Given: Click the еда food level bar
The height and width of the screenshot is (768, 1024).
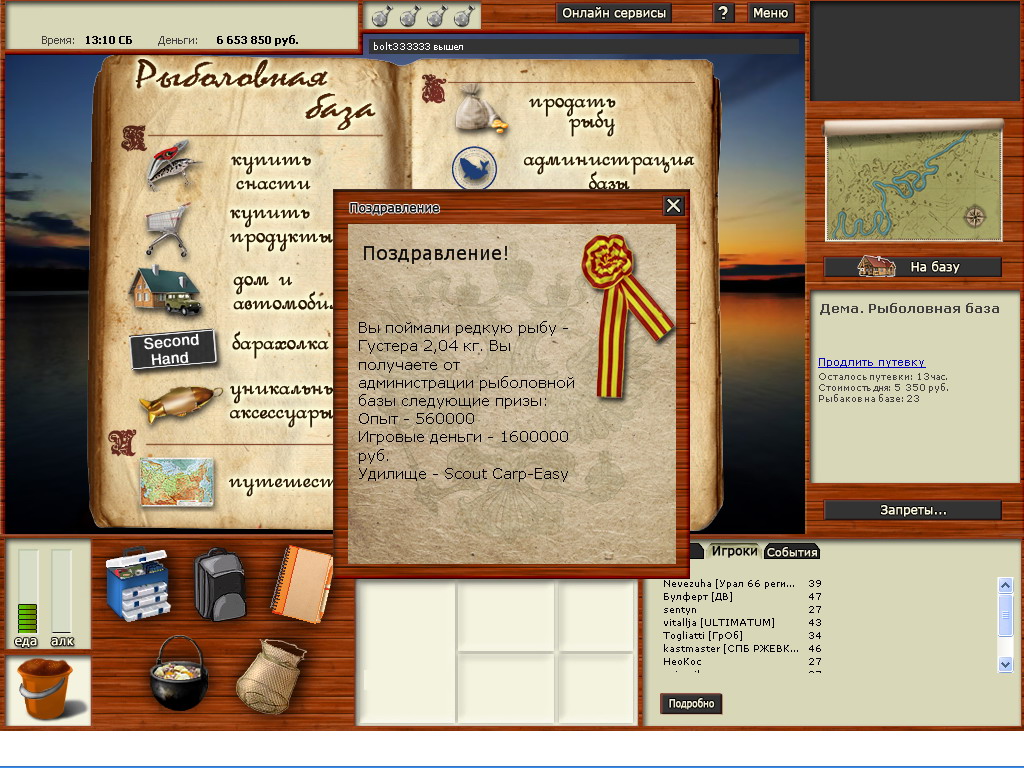Looking at the screenshot, I should (27, 592).
